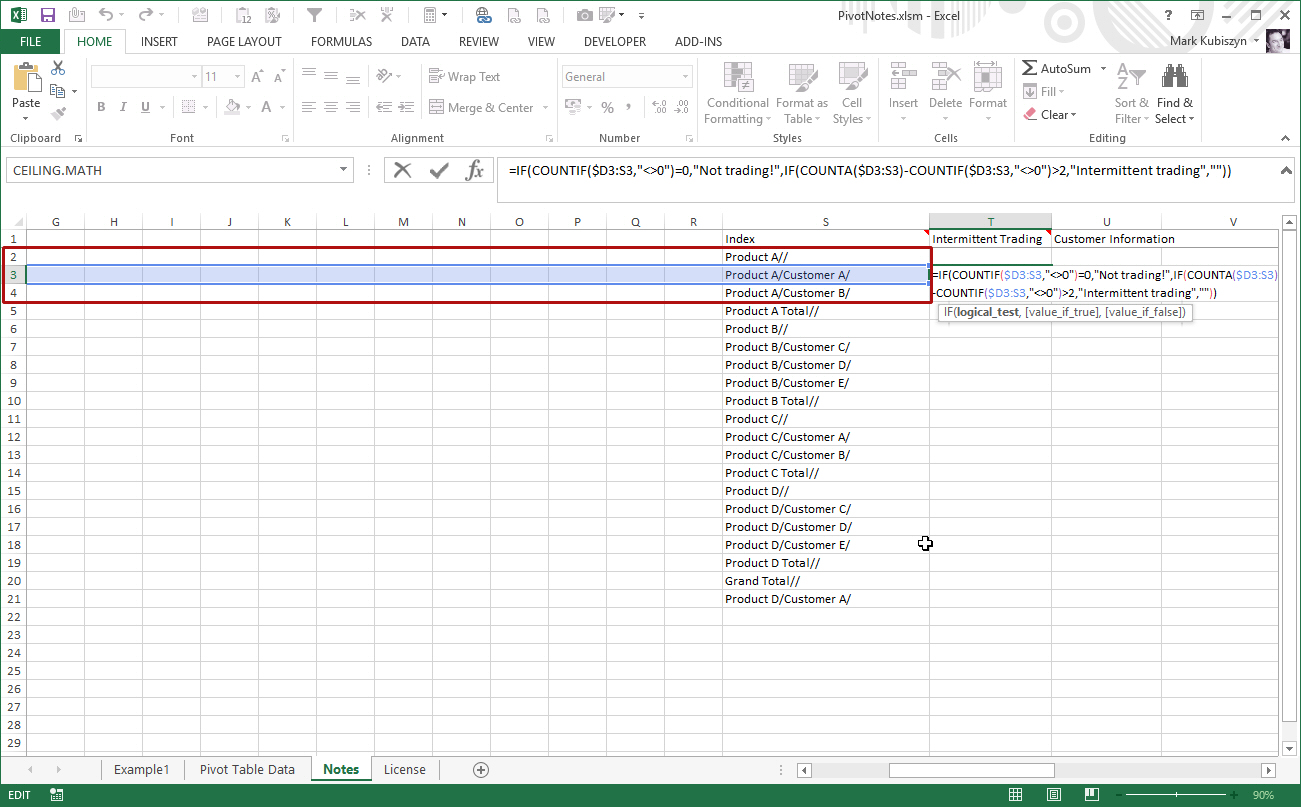Cut the selection with the scissors icon
Screen dimensions: 1301x807
[x=58, y=68]
